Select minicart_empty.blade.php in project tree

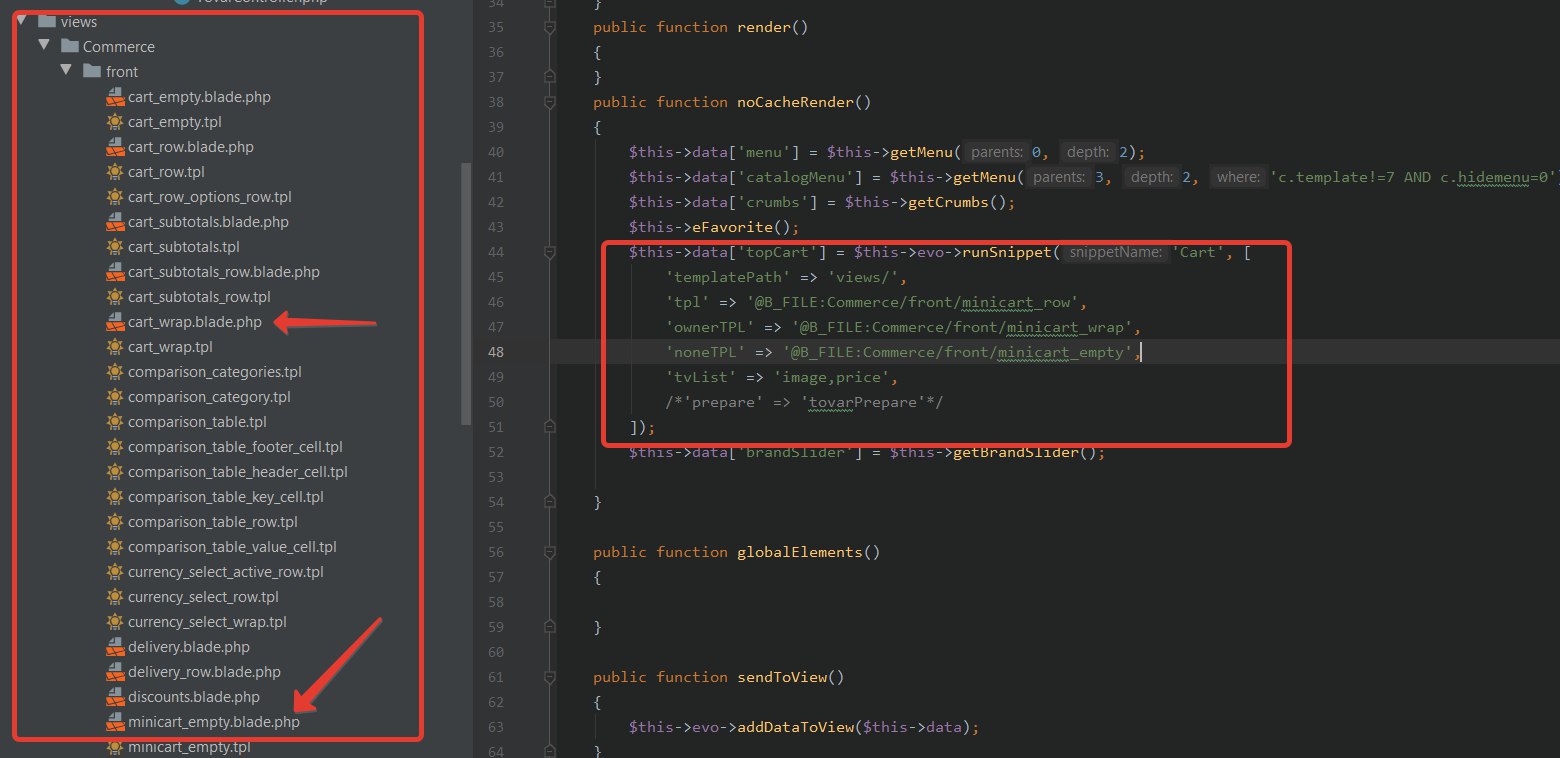[213, 722]
